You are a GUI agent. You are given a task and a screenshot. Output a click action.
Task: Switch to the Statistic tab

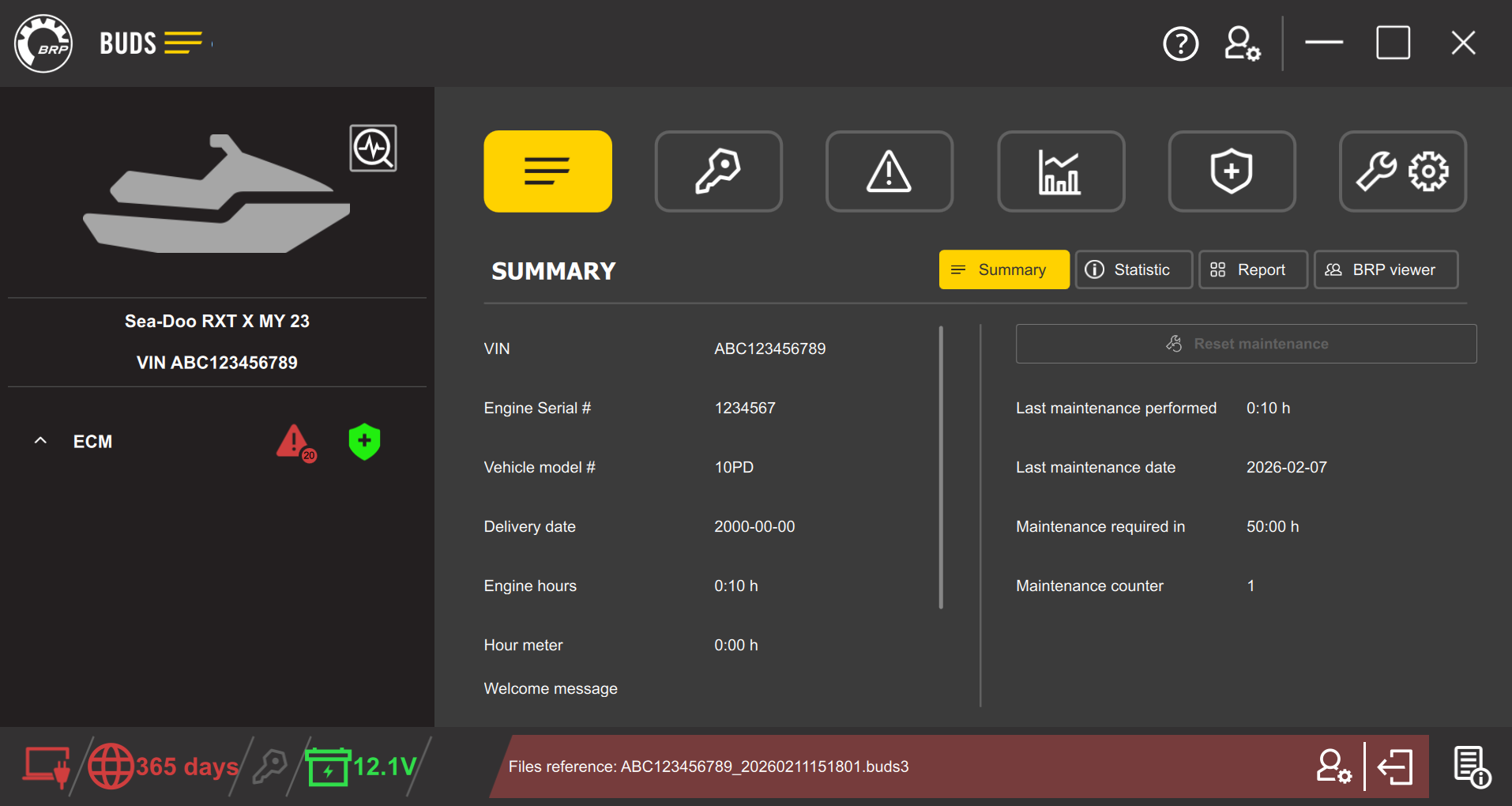[1134, 269]
